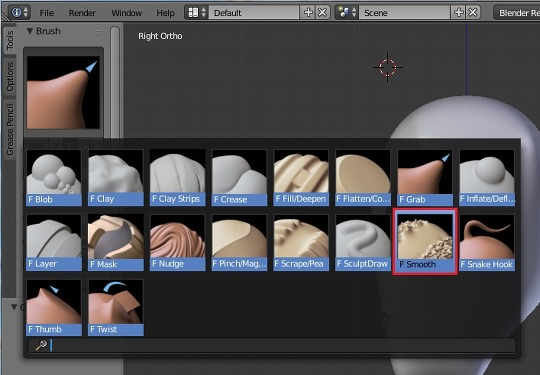Click the search magnifier icon
This screenshot has width=540, height=375.
pos(41,345)
